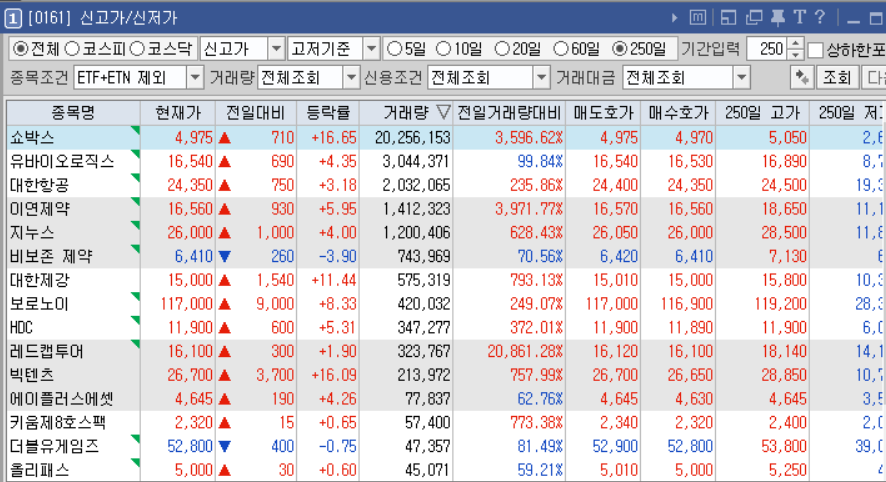Increase 기간입력 with the up stepper arrow
The width and height of the screenshot is (886, 482).
tap(796, 43)
